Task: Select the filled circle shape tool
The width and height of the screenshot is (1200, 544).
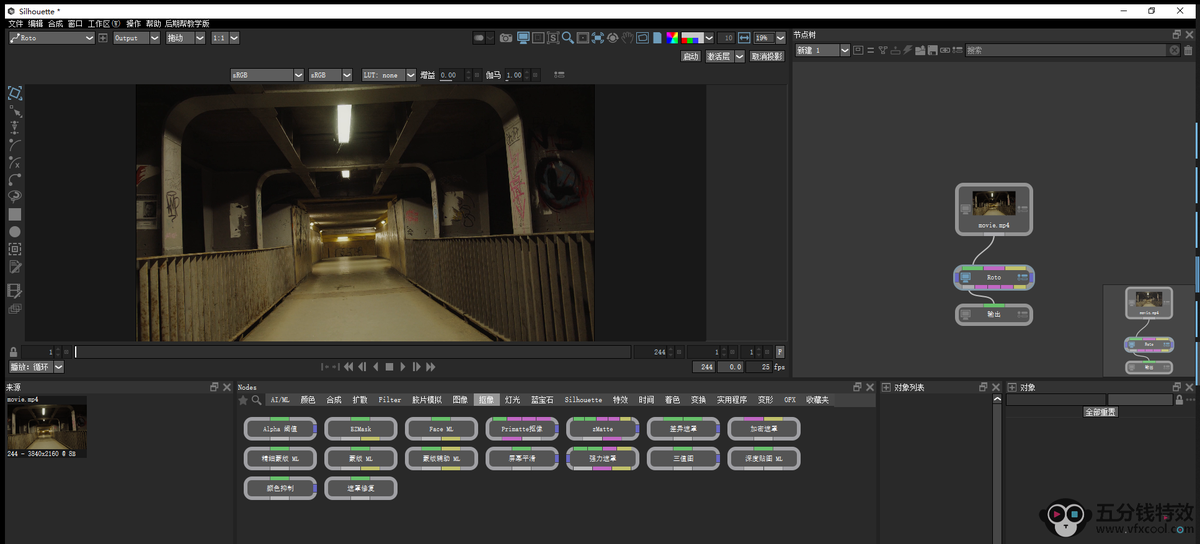Action: pos(15,232)
